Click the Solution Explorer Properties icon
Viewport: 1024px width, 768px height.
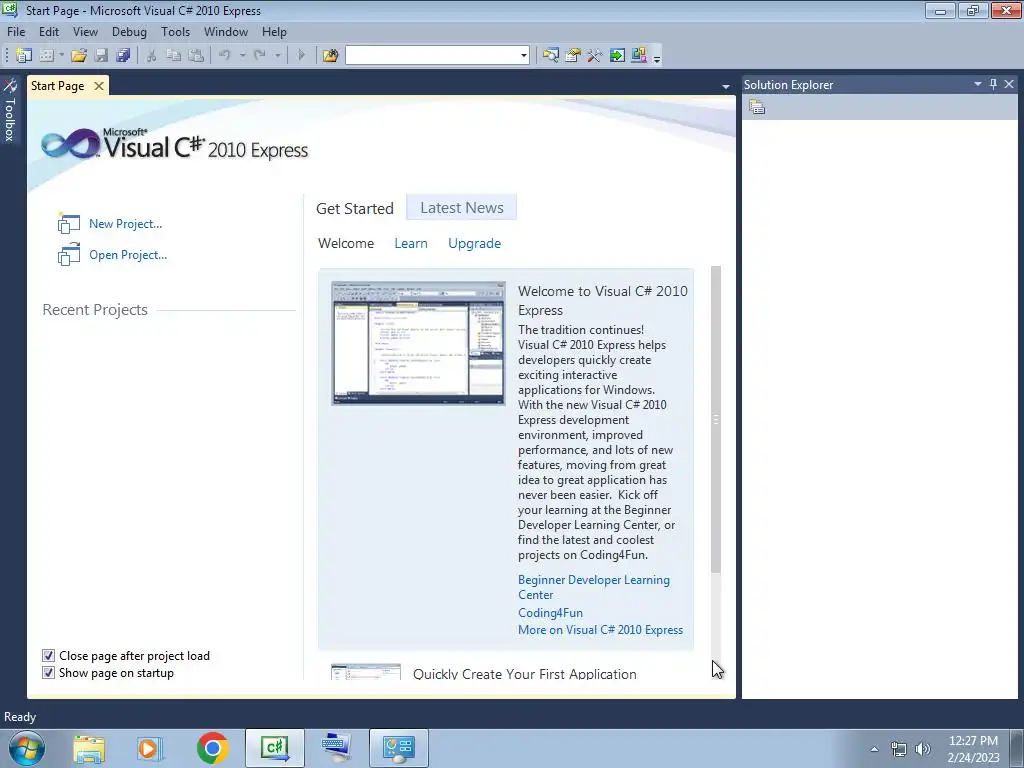757,107
